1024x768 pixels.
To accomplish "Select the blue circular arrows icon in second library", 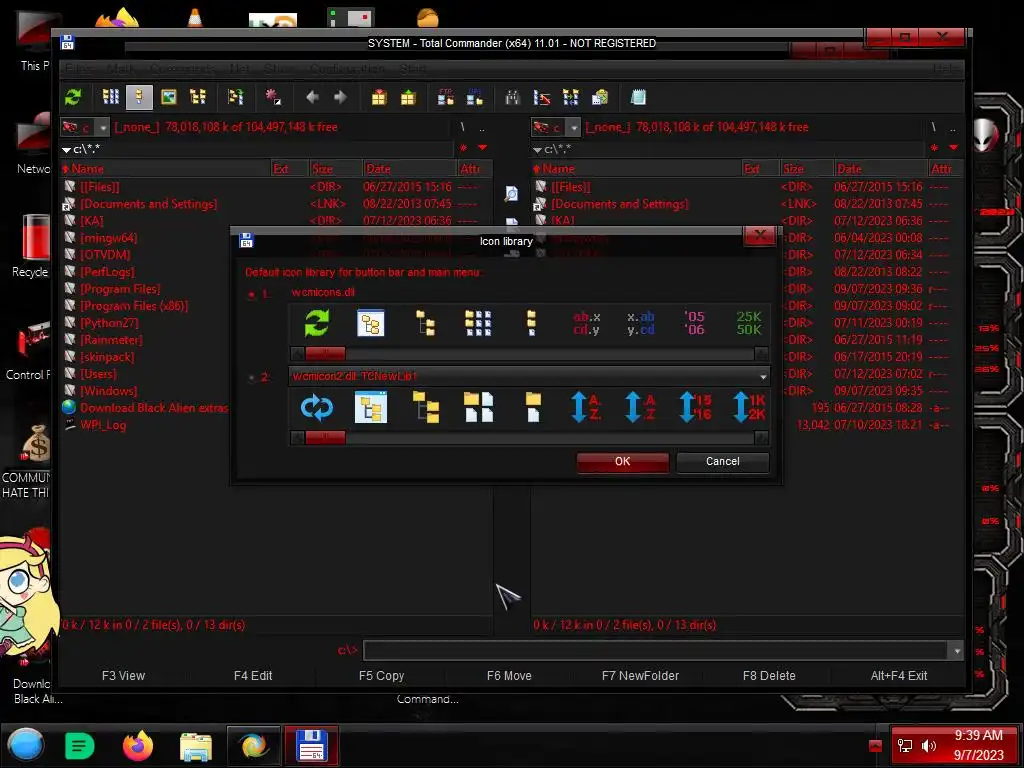I will [317, 407].
